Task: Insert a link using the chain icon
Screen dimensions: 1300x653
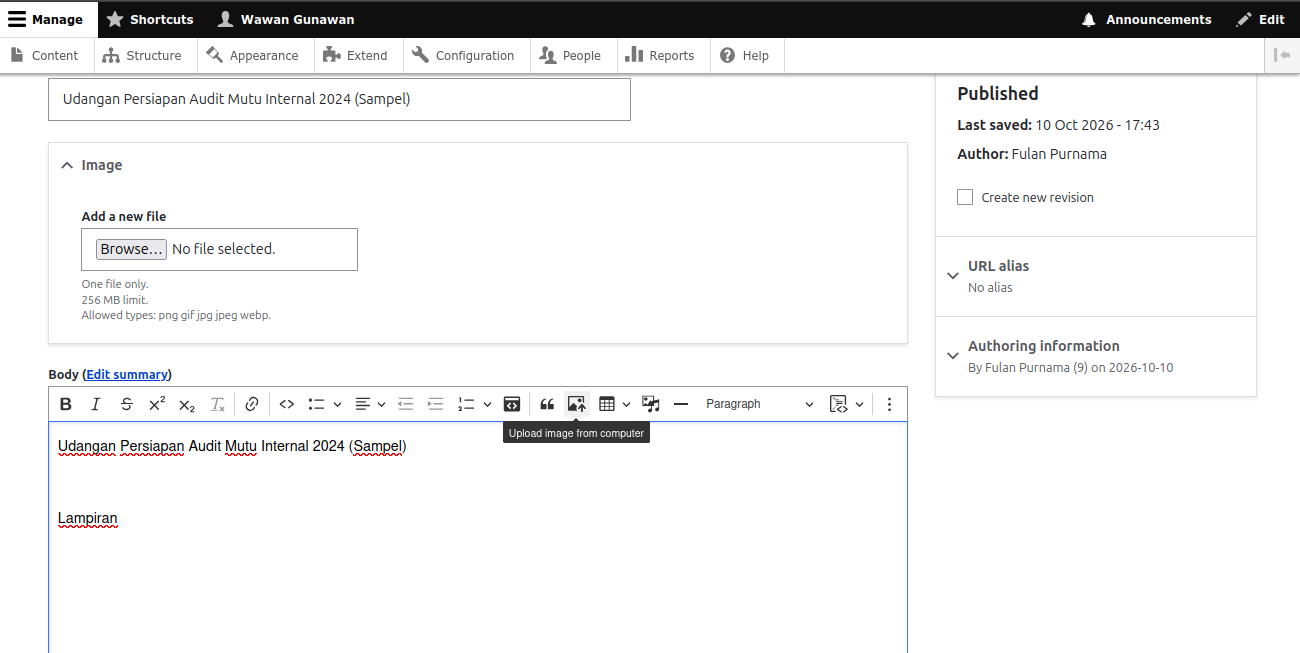Action: tap(252, 404)
